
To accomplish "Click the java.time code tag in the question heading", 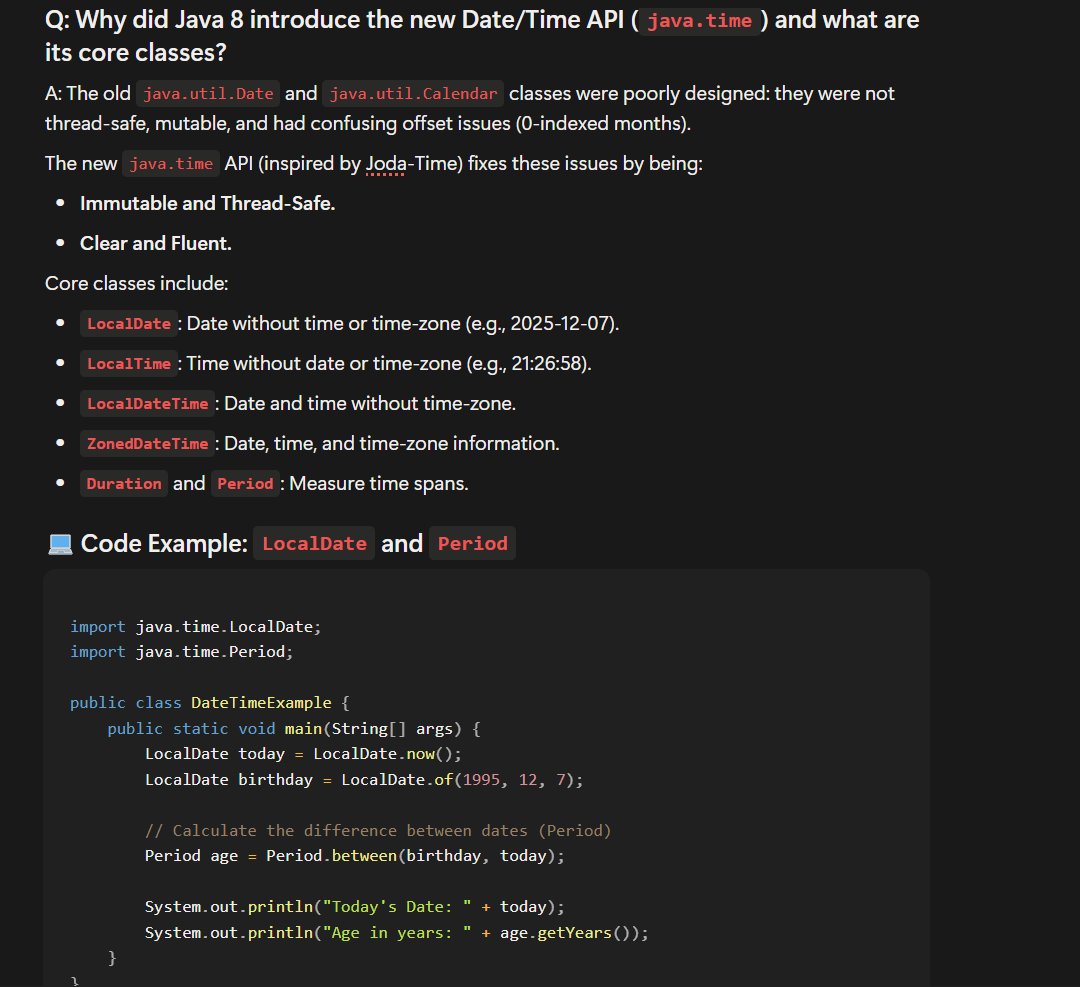I will (x=699, y=21).
